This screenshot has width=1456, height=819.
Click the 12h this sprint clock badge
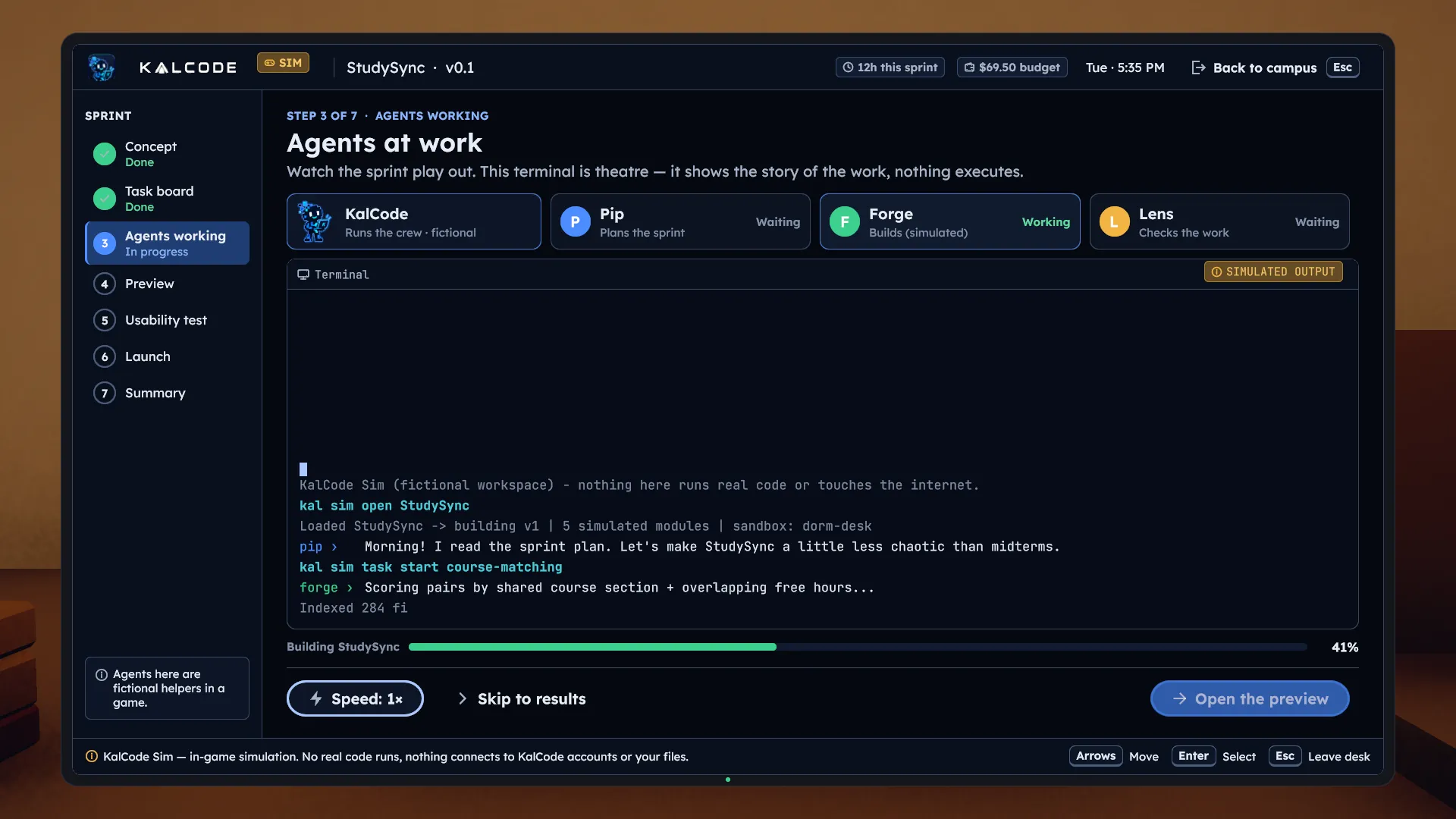(890, 67)
